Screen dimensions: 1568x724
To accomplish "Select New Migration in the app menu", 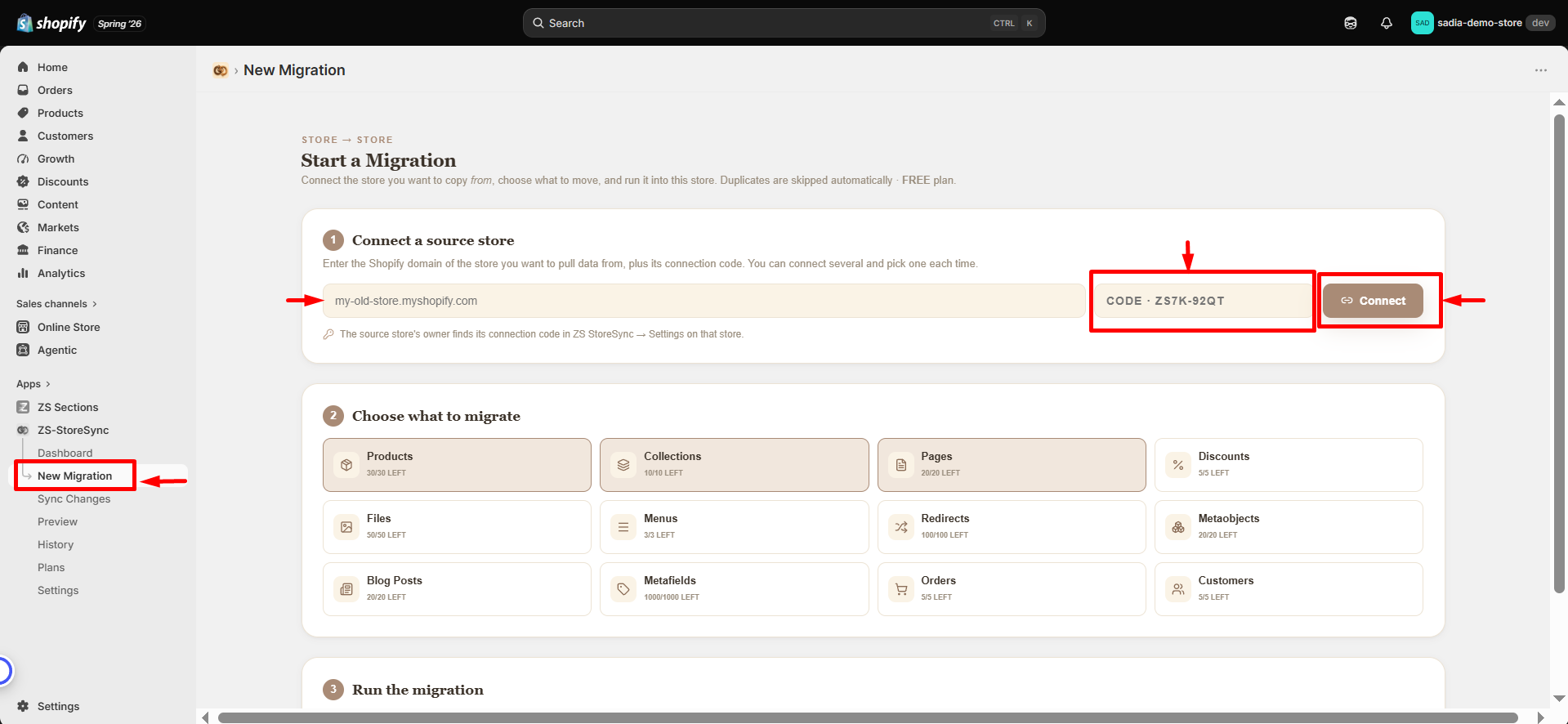I will click(x=74, y=476).
